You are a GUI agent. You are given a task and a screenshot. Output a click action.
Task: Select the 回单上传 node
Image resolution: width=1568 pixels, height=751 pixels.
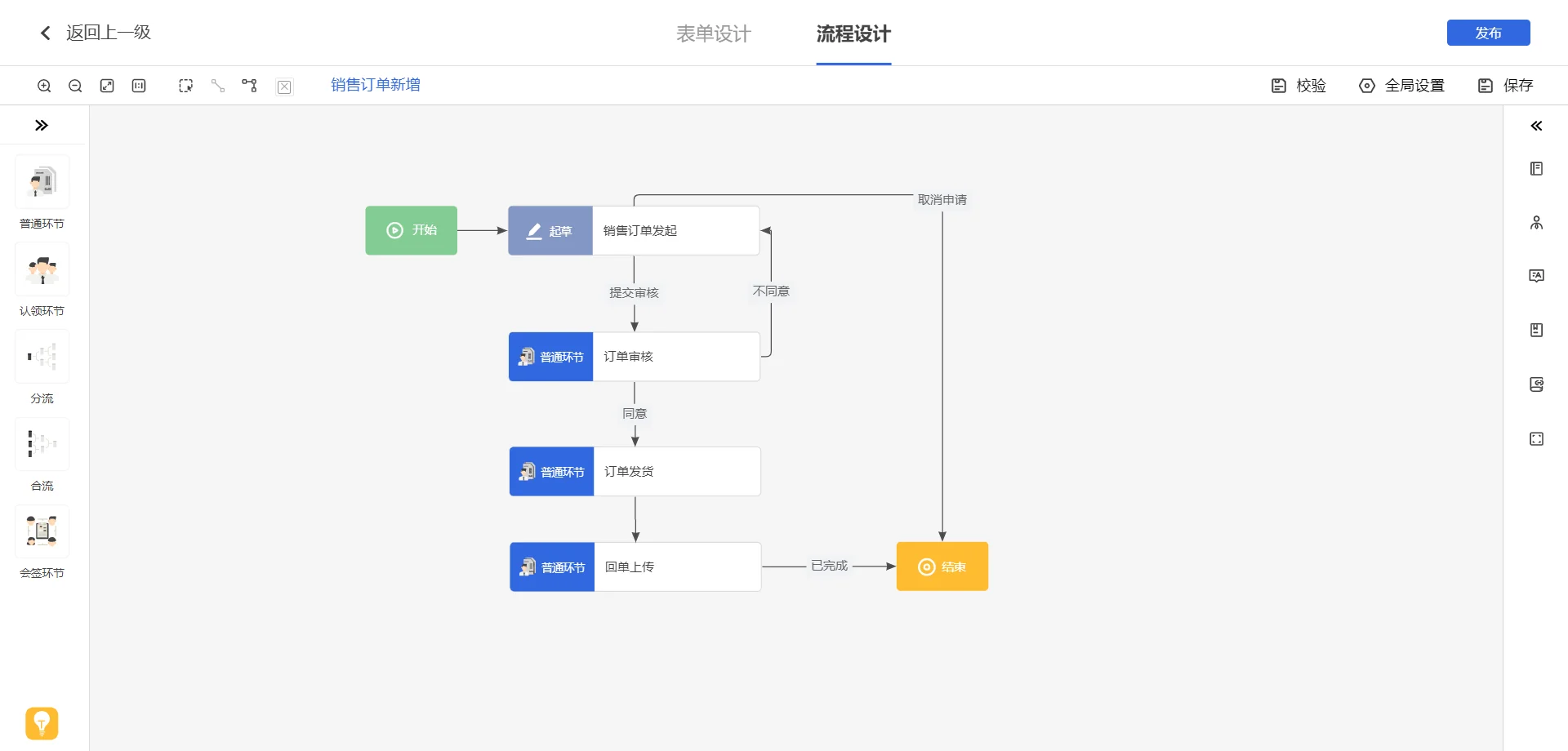pos(635,567)
